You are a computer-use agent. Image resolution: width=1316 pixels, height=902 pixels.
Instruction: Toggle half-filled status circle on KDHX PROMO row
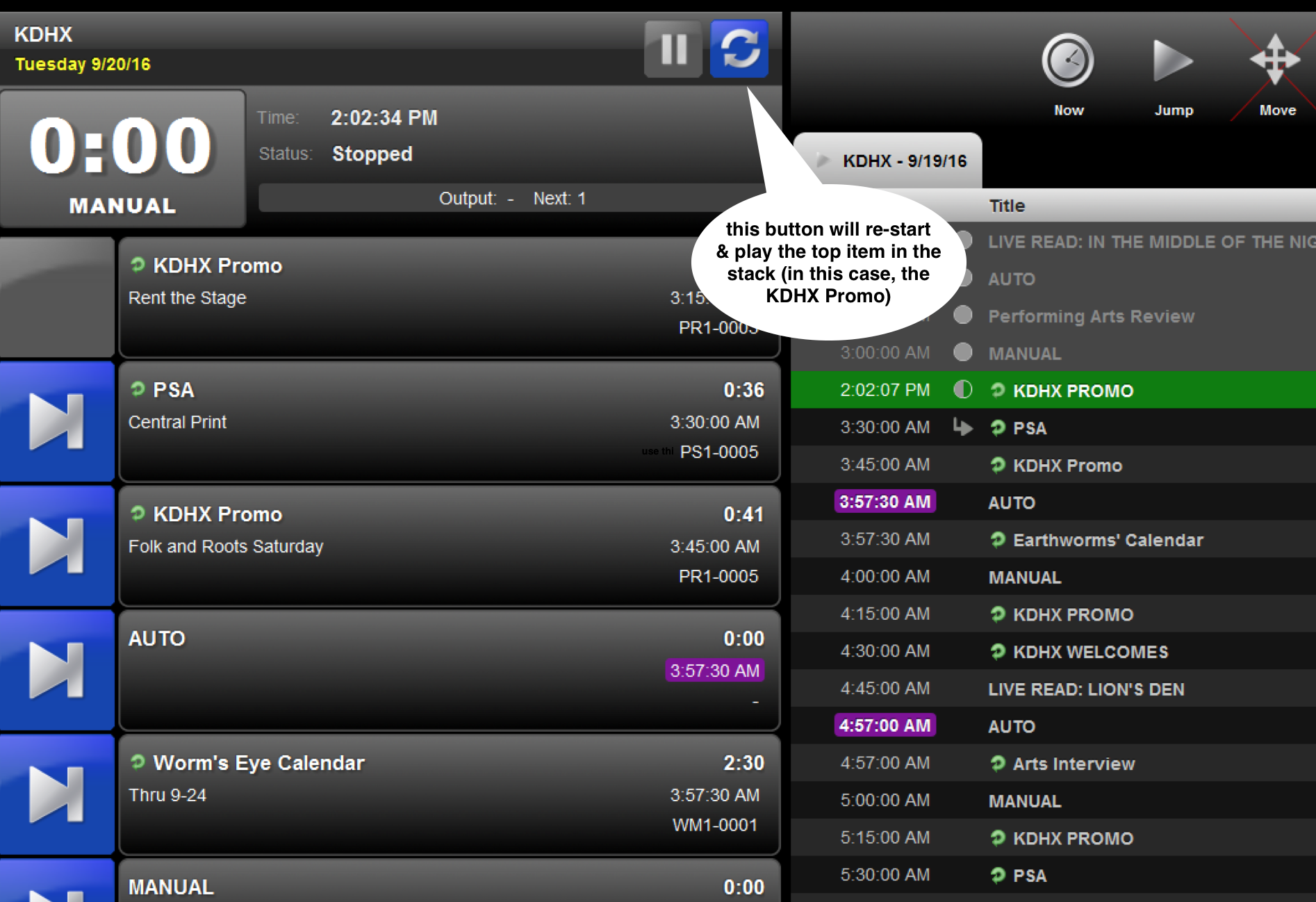click(963, 390)
